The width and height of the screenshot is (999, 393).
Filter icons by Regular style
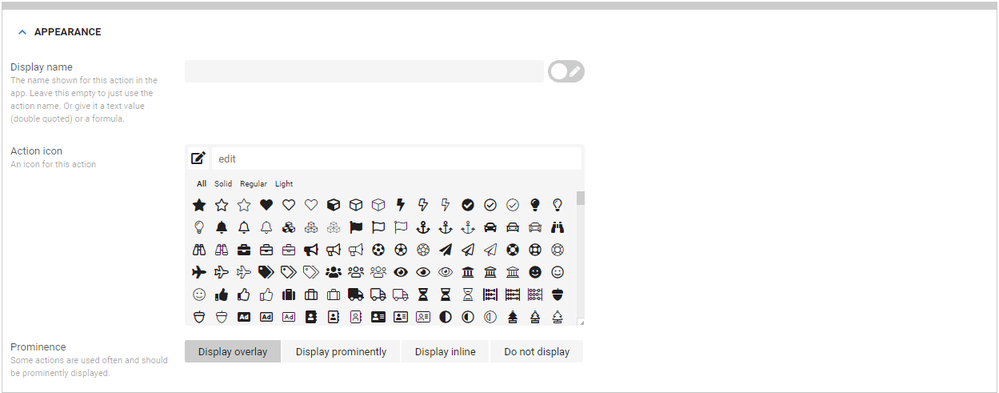tap(253, 184)
